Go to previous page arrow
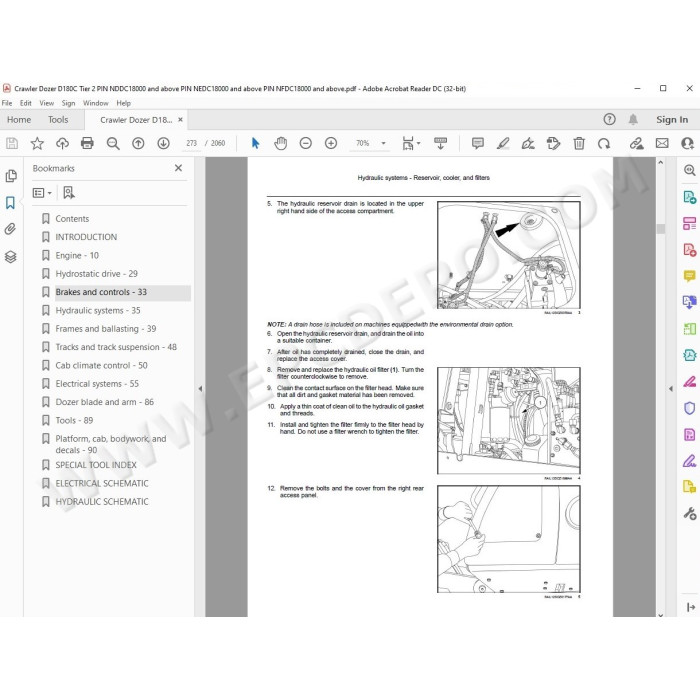Image resolution: width=700 pixels, height=700 pixels. tap(138, 143)
